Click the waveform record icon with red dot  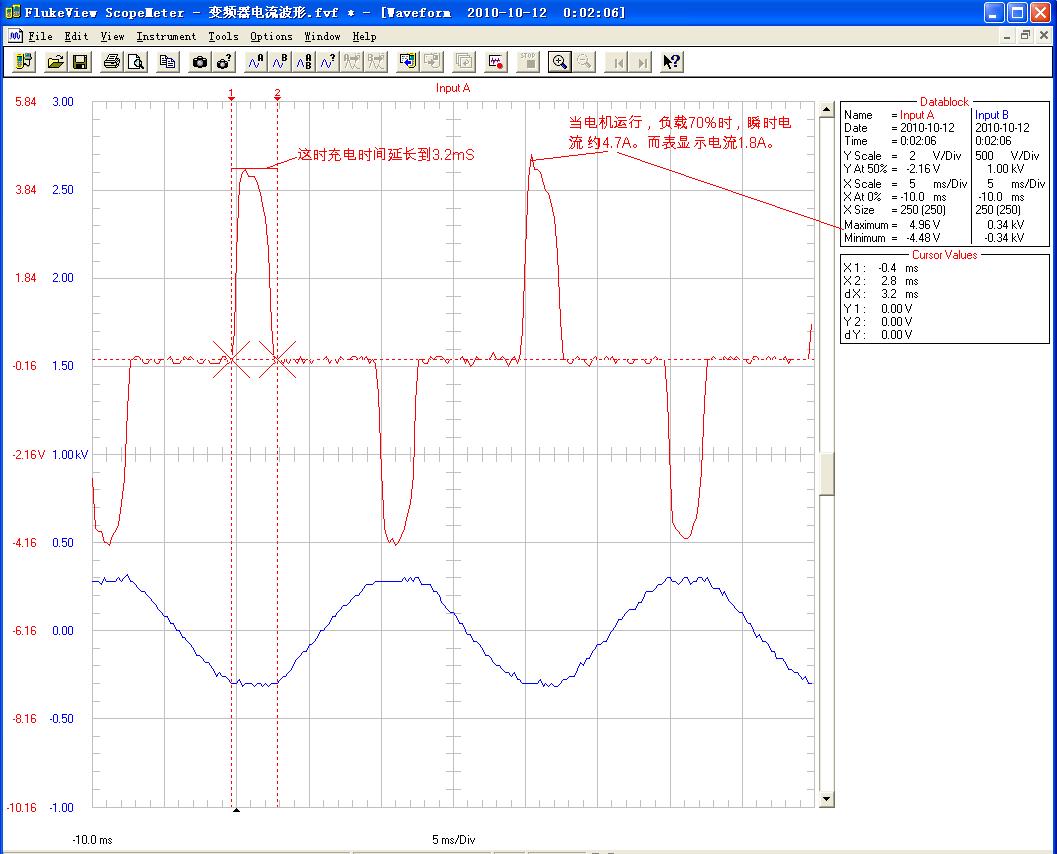coord(496,62)
